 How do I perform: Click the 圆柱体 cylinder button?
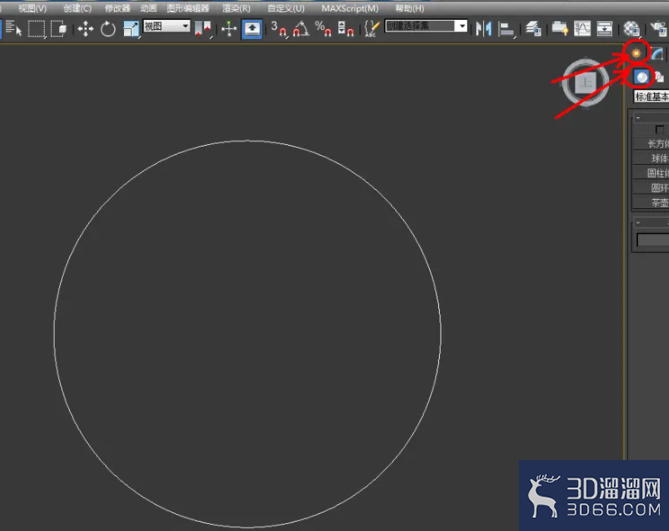(x=652, y=173)
